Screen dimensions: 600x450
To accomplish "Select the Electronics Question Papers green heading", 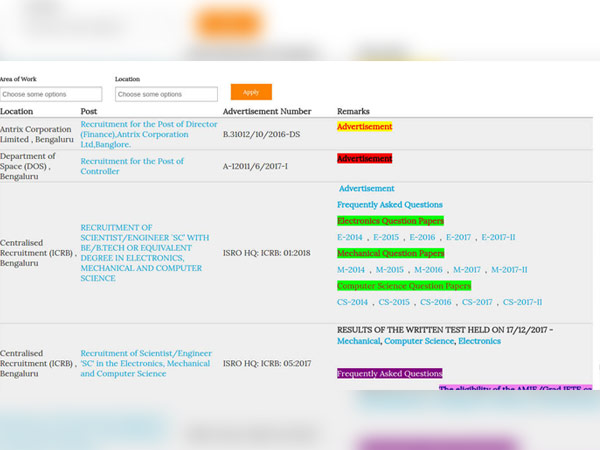I will pyautogui.click(x=390, y=221).
